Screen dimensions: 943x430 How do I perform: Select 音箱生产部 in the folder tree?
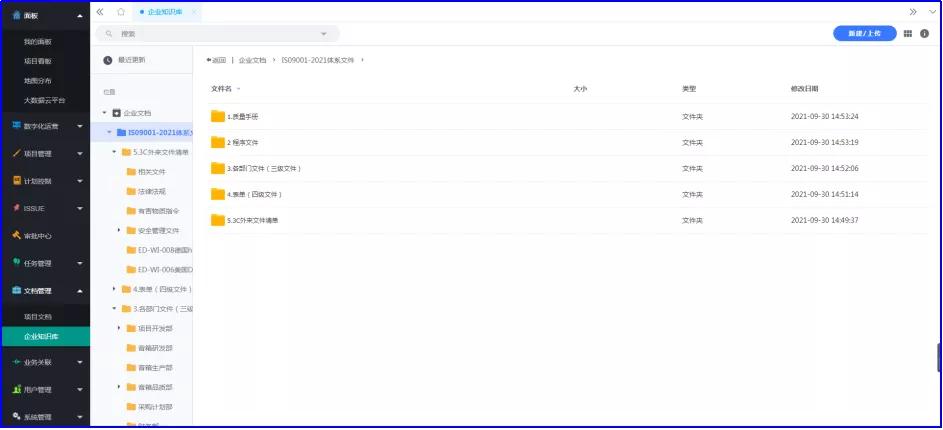click(155, 367)
